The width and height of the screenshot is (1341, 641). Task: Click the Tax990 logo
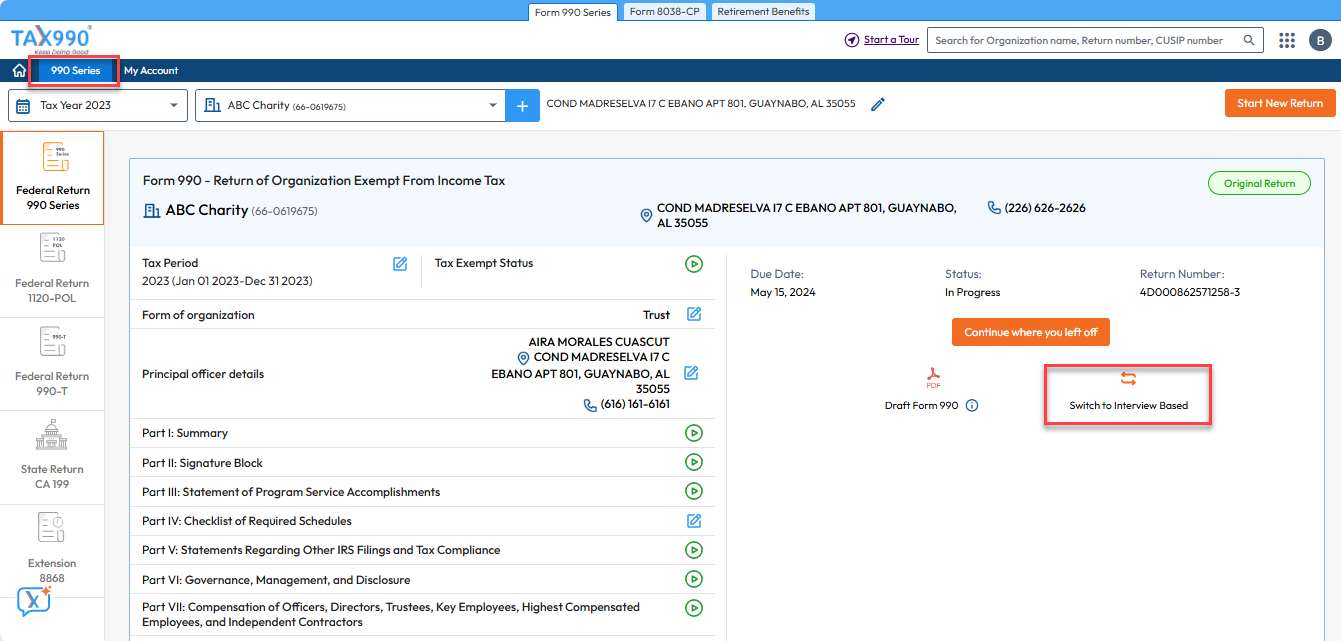click(x=51, y=40)
